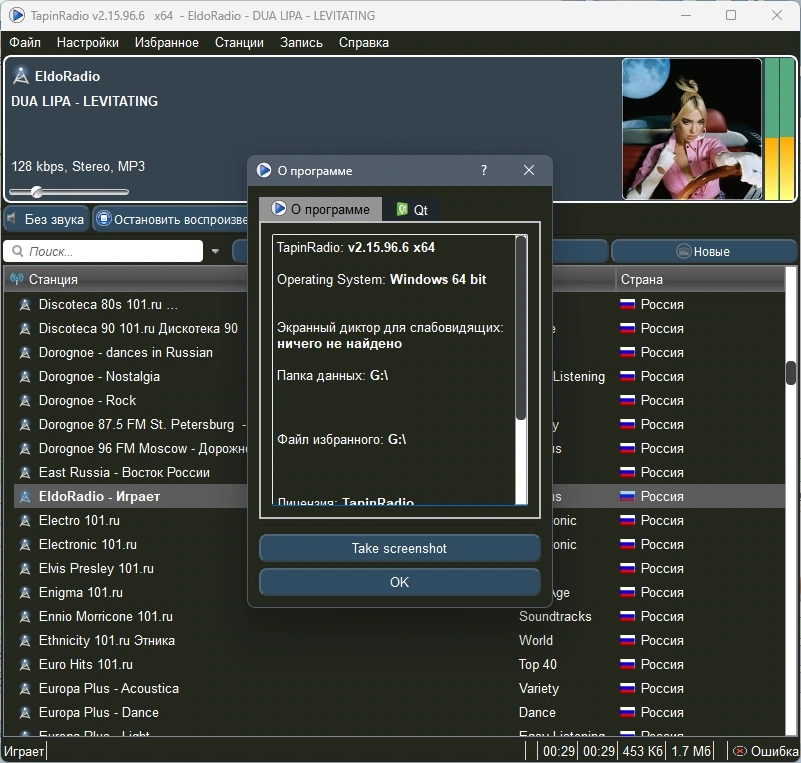Click DUA LIPA - LEVITATING track title
Image resolution: width=801 pixels, height=763 pixels.
point(85,101)
